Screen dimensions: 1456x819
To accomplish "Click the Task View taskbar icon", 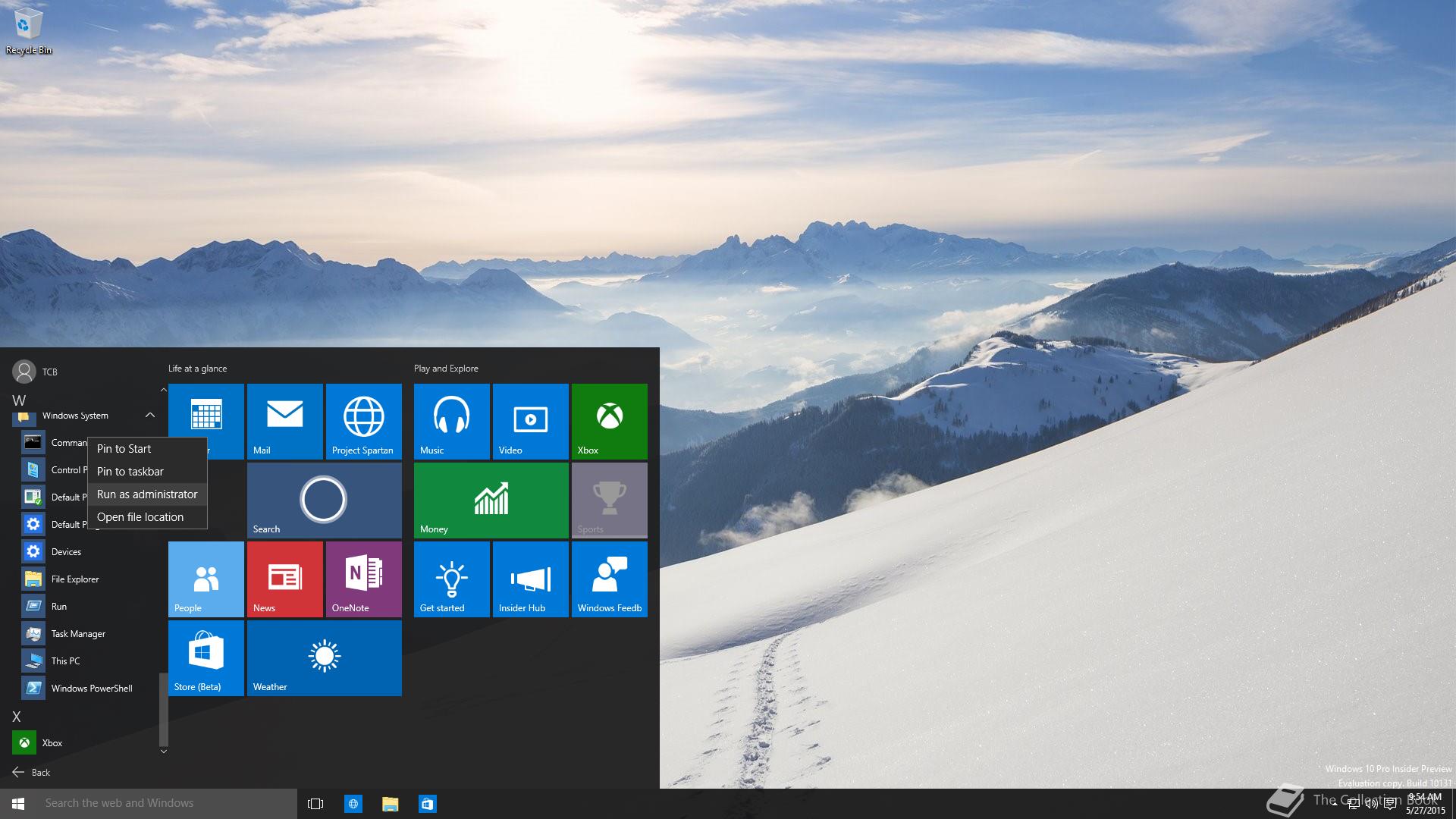I will (x=315, y=804).
